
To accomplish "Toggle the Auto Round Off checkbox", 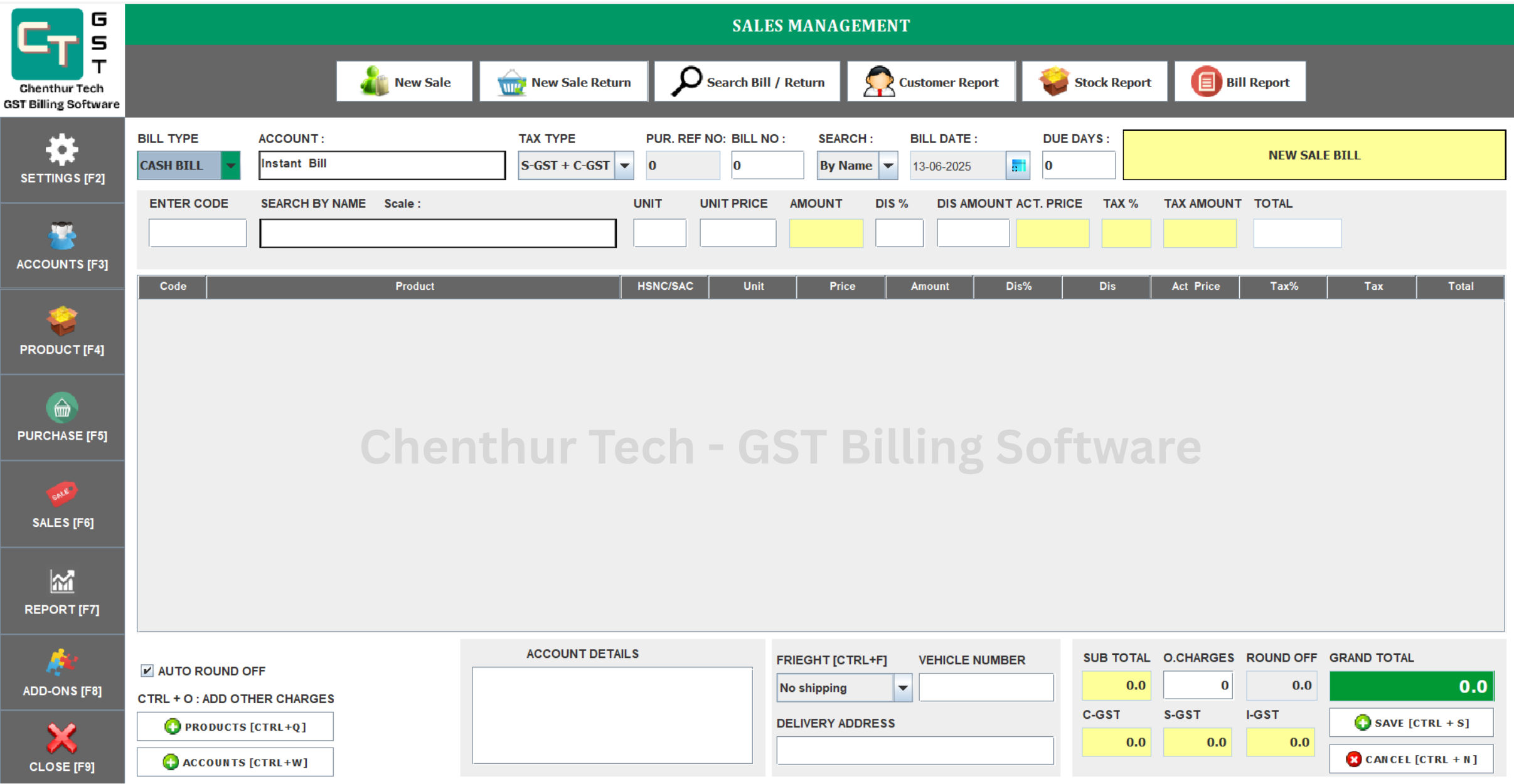I will [x=147, y=671].
